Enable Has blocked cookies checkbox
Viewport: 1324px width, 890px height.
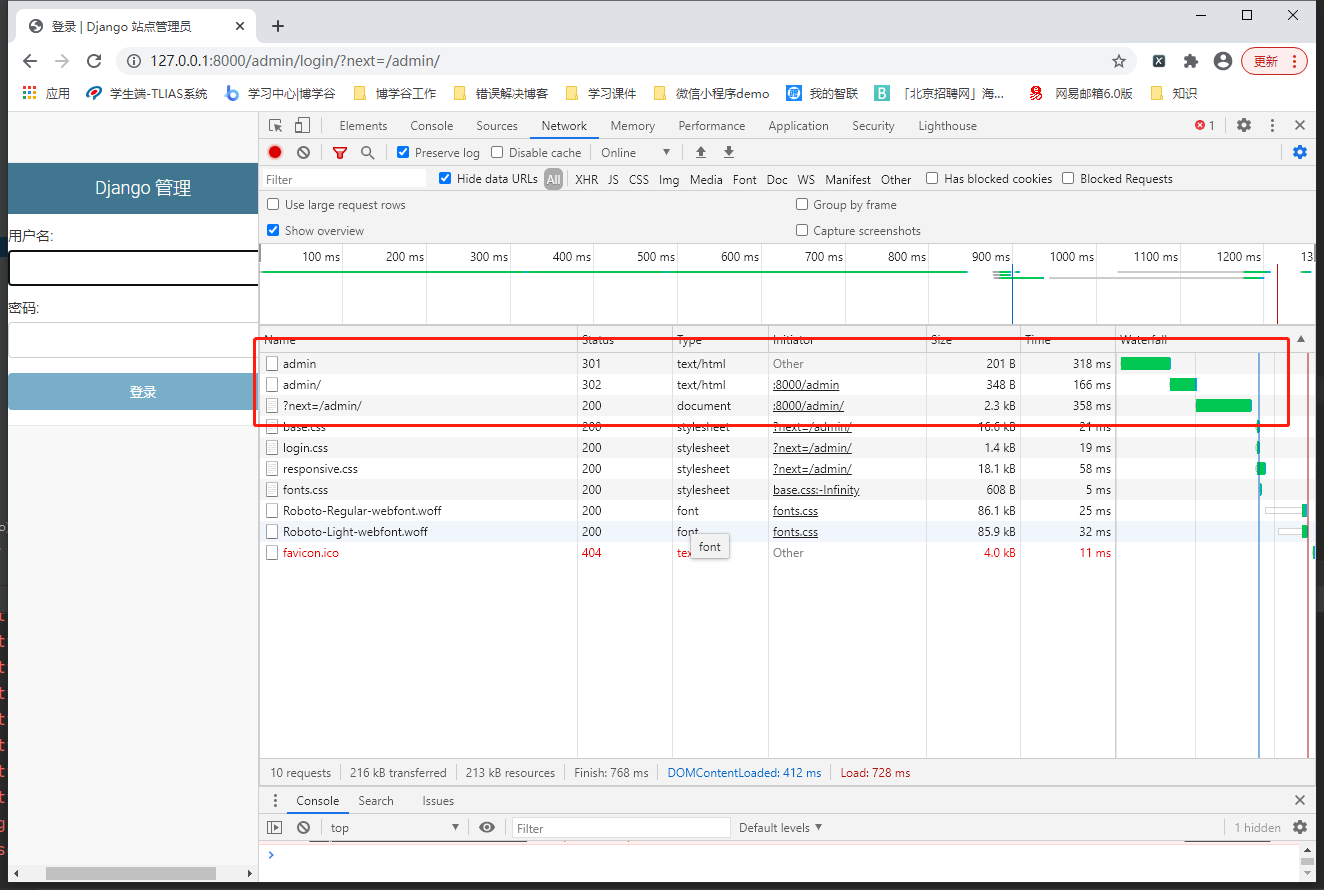point(932,178)
